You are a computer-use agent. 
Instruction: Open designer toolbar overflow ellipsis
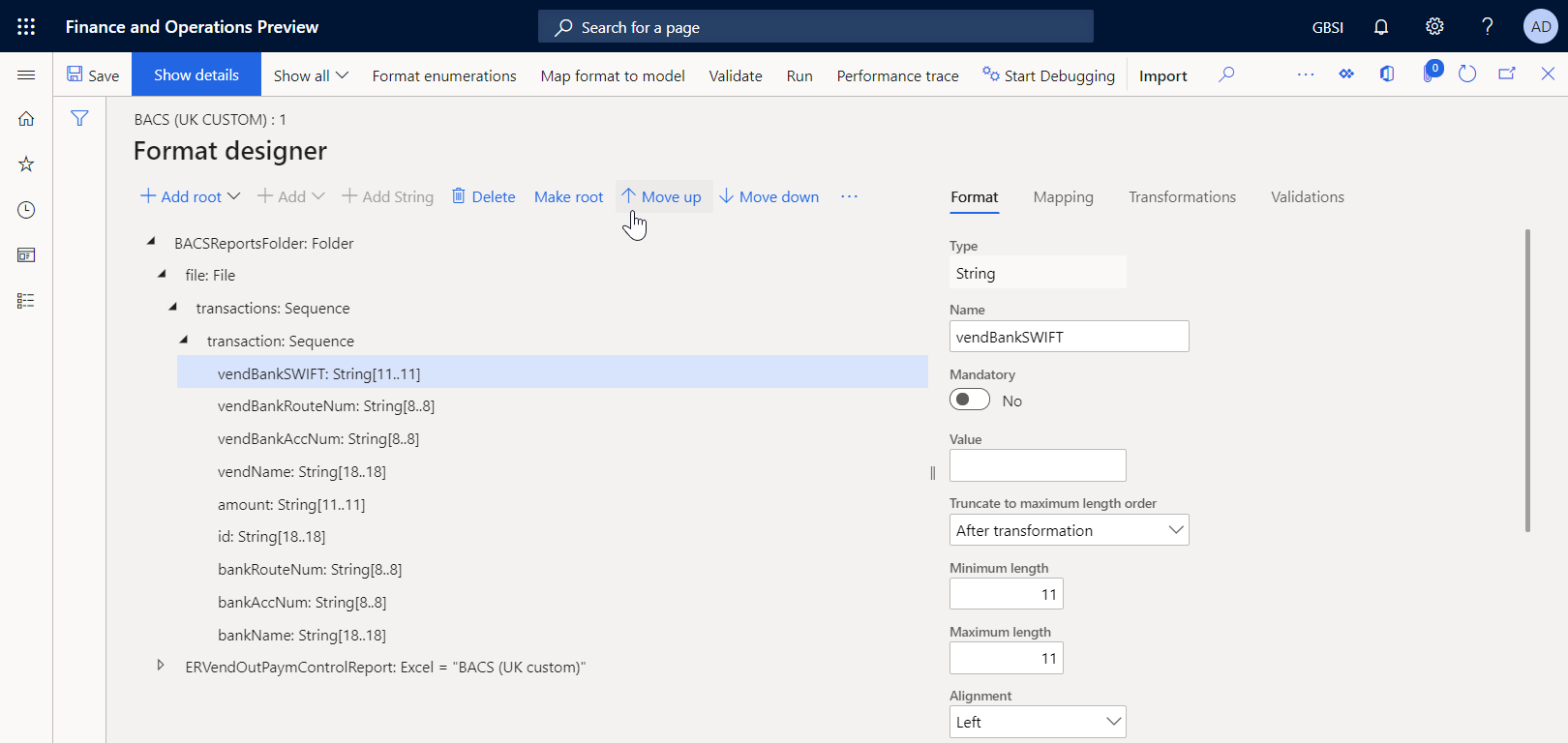pyautogui.click(x=849, y=196)
